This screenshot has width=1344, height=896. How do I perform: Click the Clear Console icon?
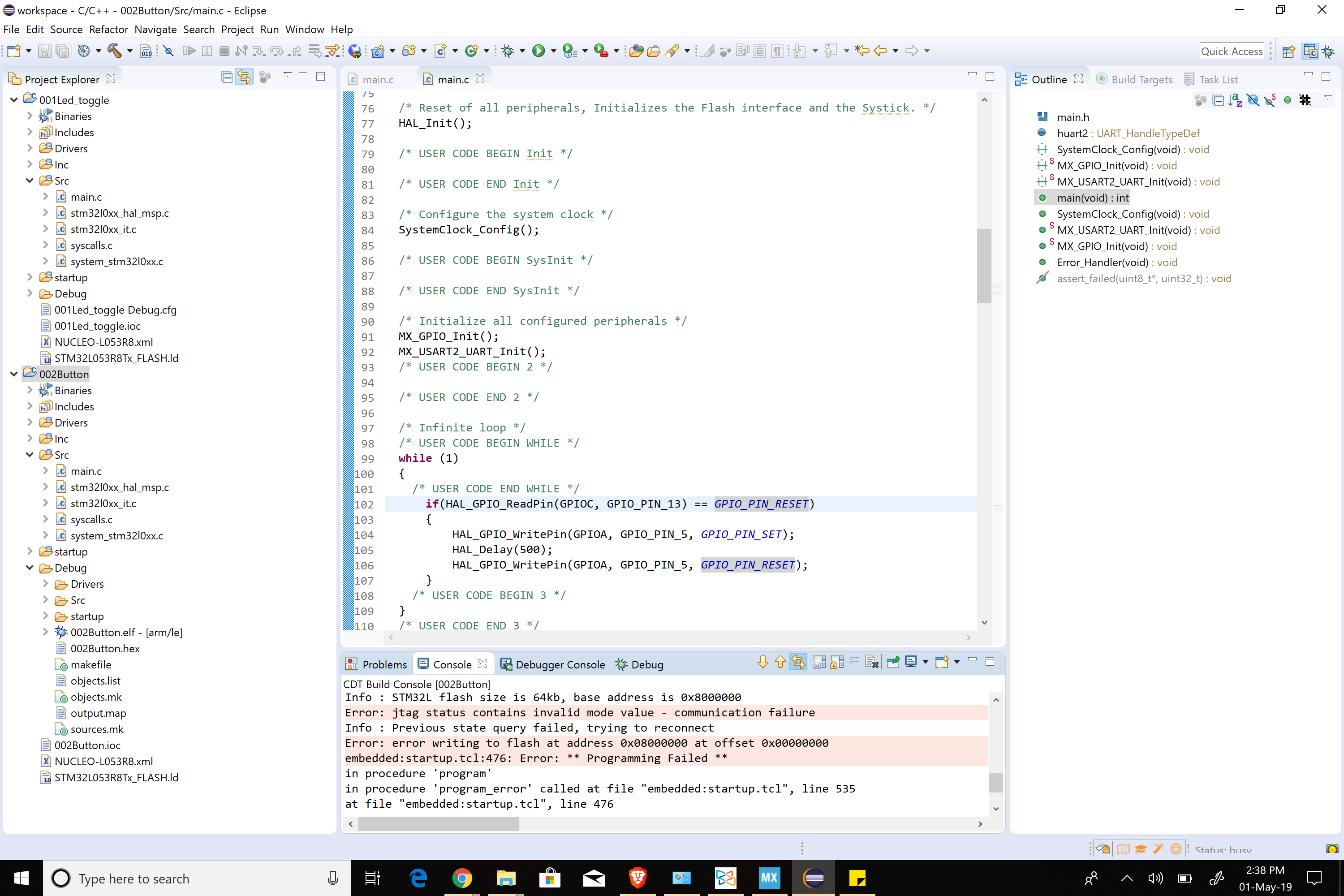point(871,662)
